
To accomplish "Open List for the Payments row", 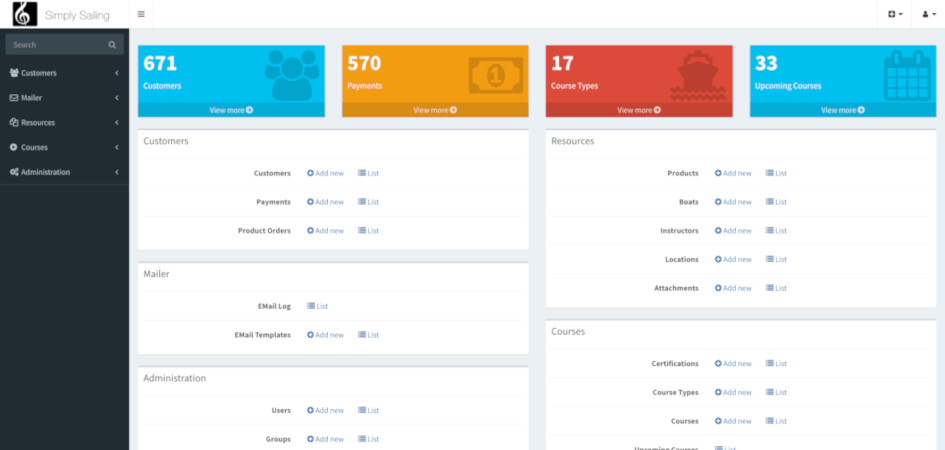I will 368,202.
